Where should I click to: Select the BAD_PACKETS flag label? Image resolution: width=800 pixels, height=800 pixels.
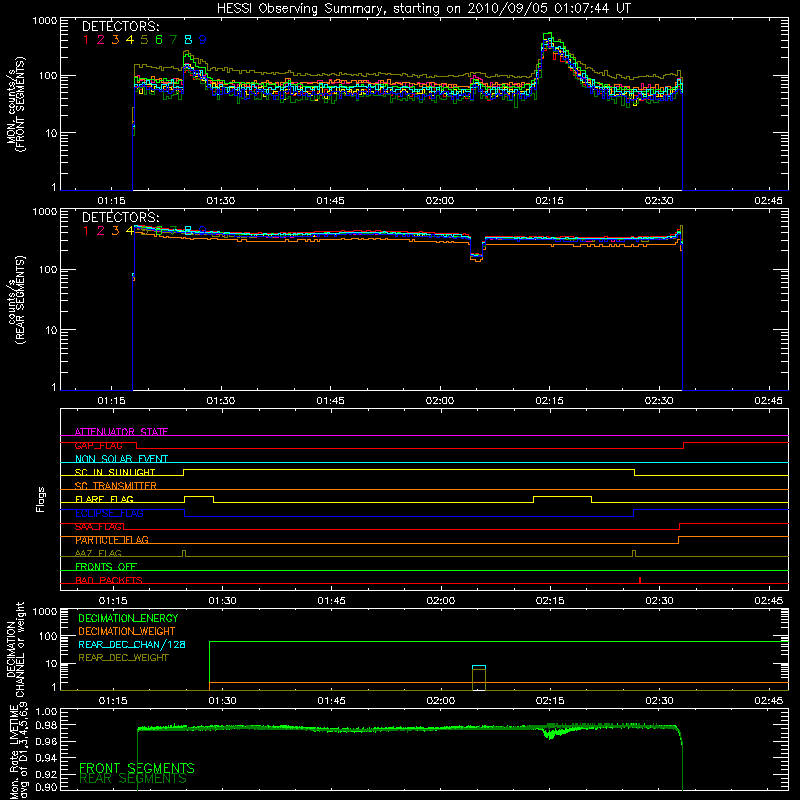click(109, 580)
